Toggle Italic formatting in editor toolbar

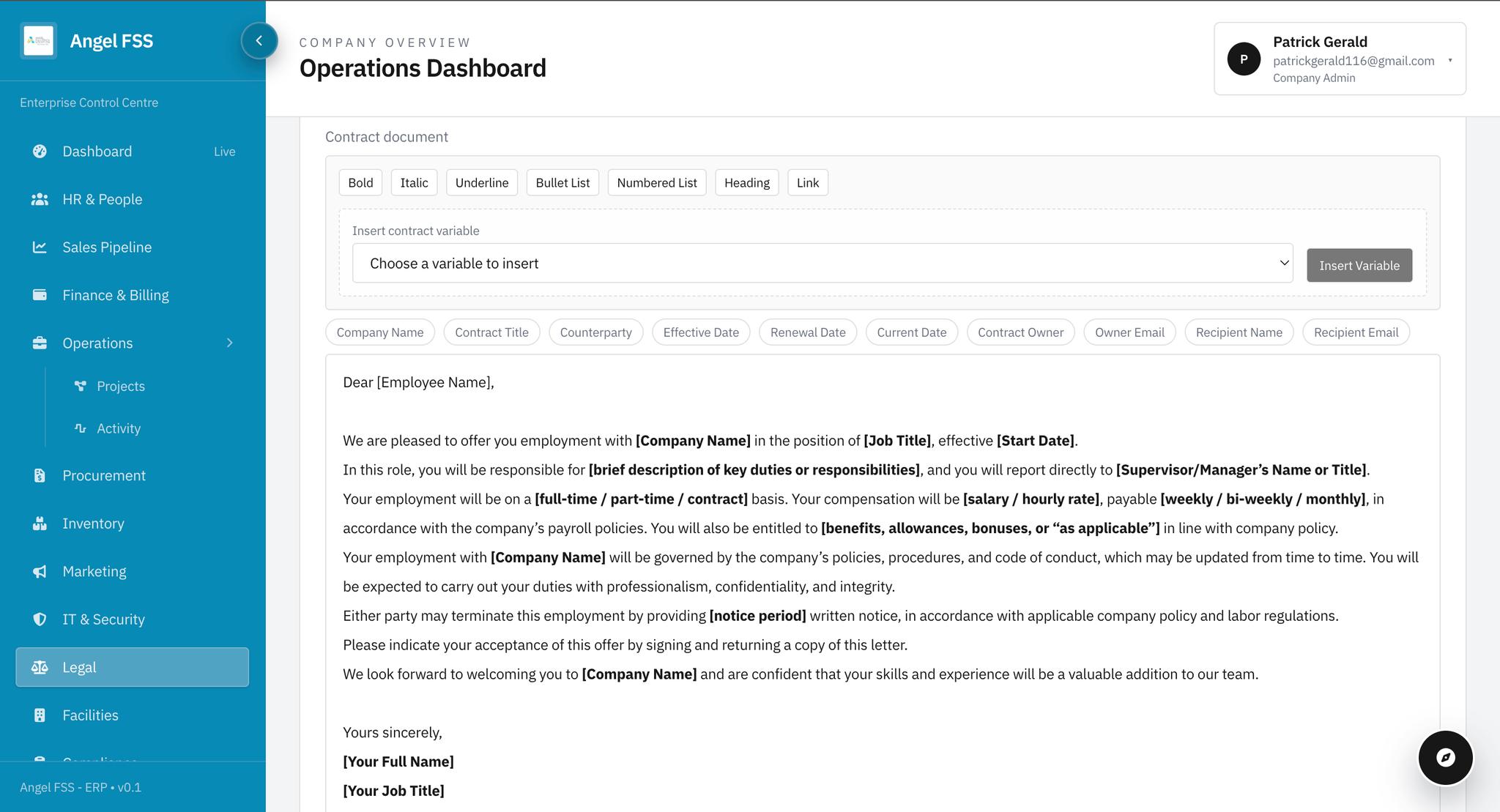414,183
